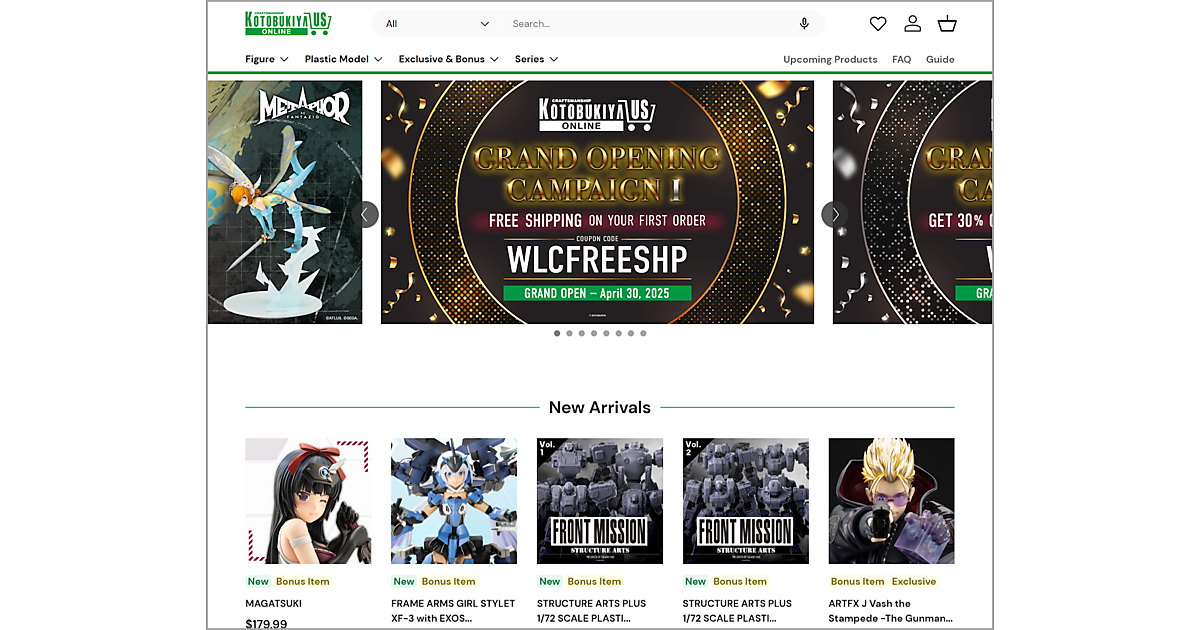This screenshot has height=630, width=1200.
Task: Open the All category search dropdown
Action: coord(436,24)
